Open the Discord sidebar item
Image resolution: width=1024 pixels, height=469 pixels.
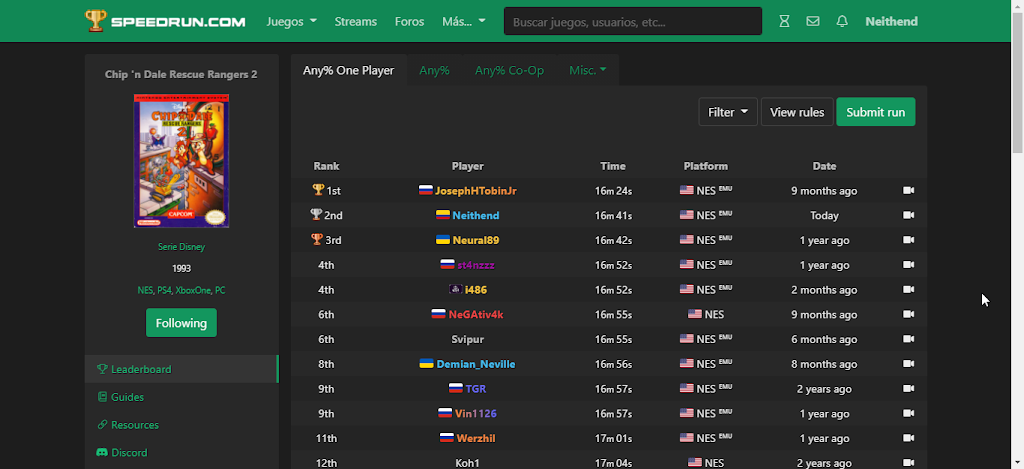(x=182, y=452)
